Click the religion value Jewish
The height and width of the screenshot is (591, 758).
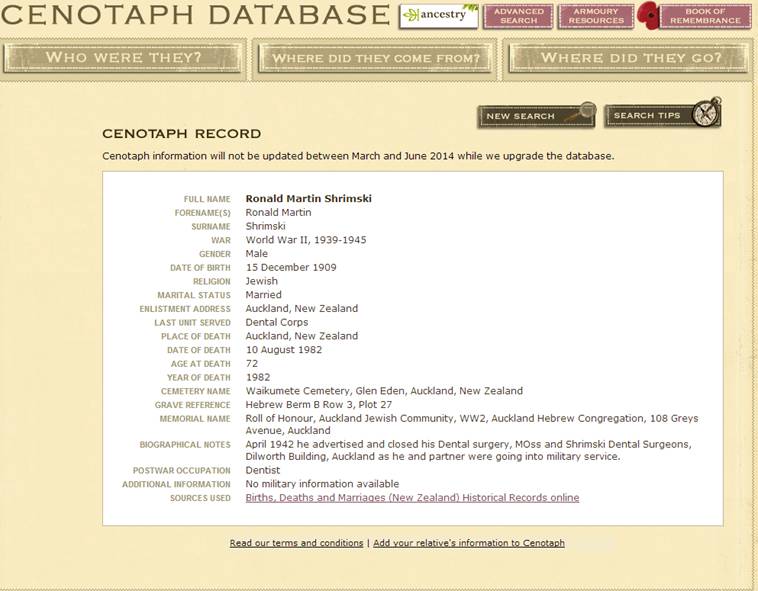(x=262, y=281)
